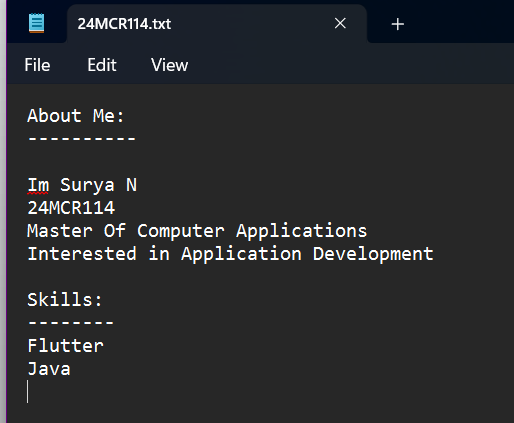
Task: Open the View menu
Action: tap(170, 65)
